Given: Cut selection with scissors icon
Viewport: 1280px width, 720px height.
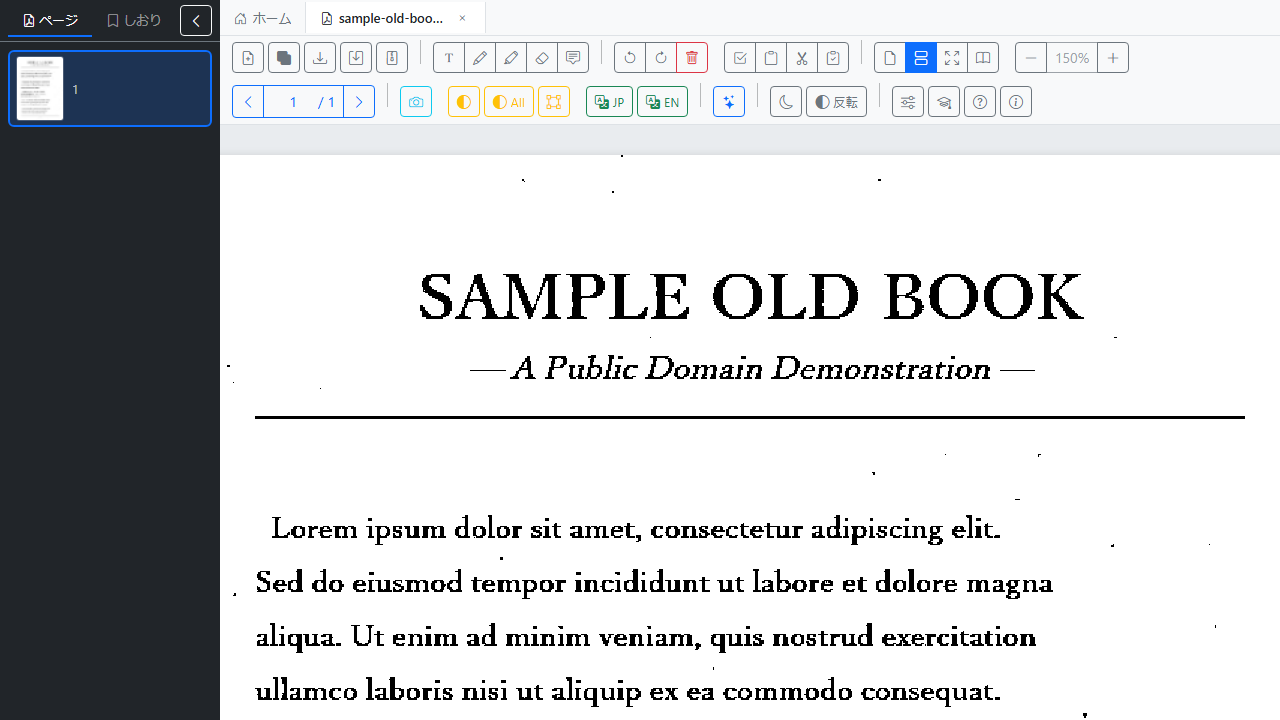Looking at the screenshot, I should pyautogui.click(x=802, y=58).
